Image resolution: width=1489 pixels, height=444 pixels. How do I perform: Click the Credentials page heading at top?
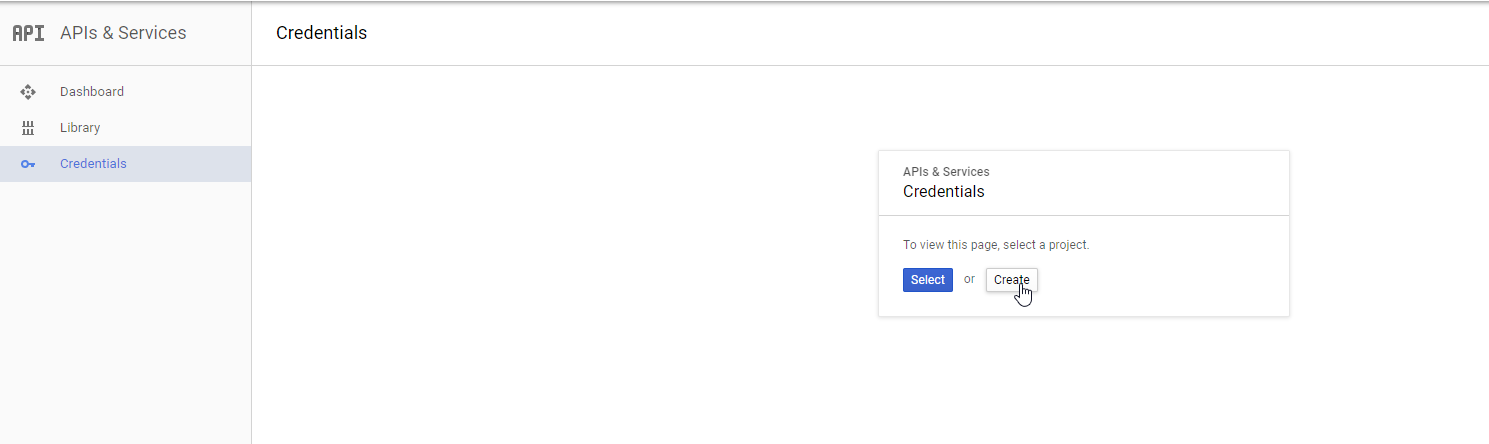pos(321,33)
